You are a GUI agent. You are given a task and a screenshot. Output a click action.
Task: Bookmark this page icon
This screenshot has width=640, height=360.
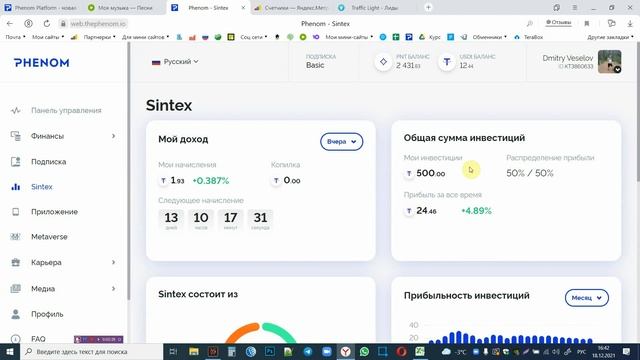coord(587,24)
